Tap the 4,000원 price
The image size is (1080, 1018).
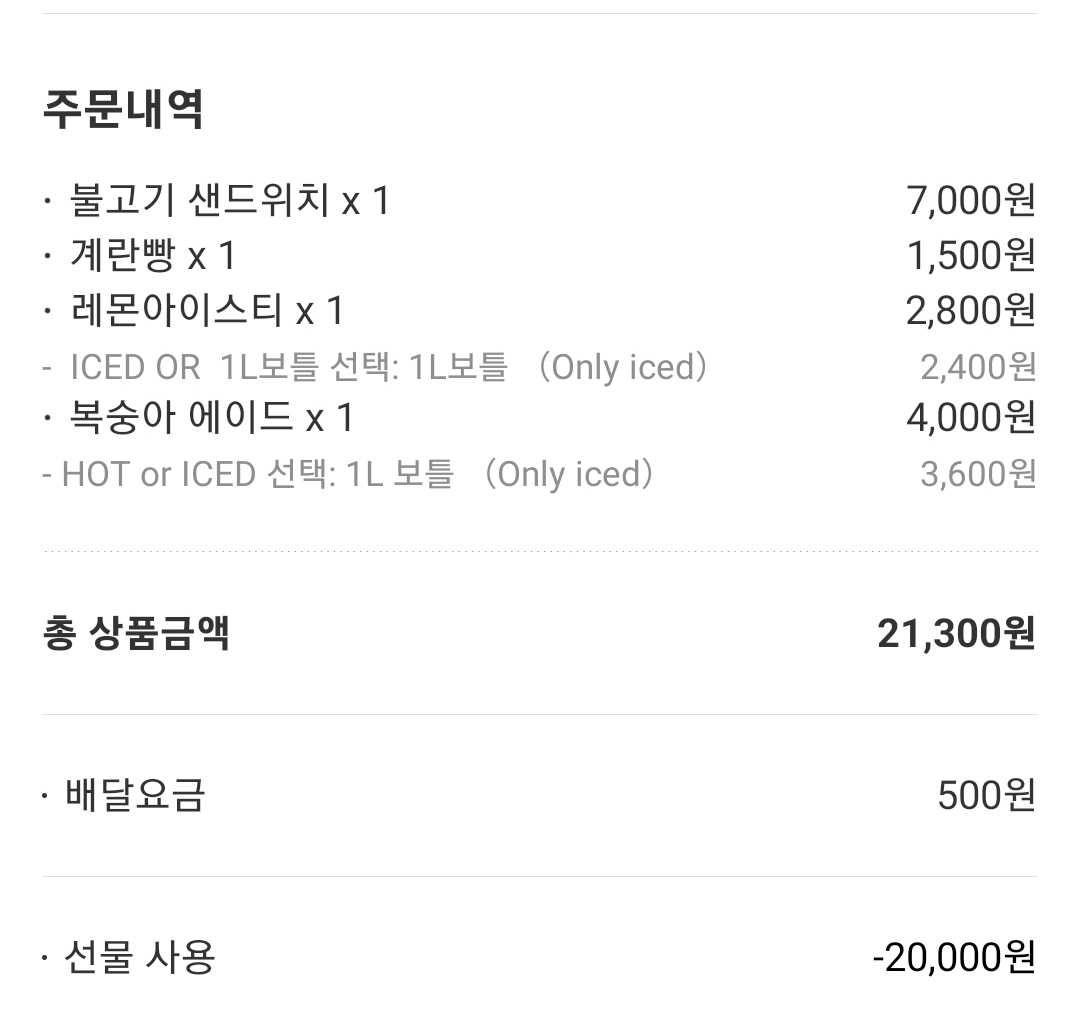pos(971,417)
